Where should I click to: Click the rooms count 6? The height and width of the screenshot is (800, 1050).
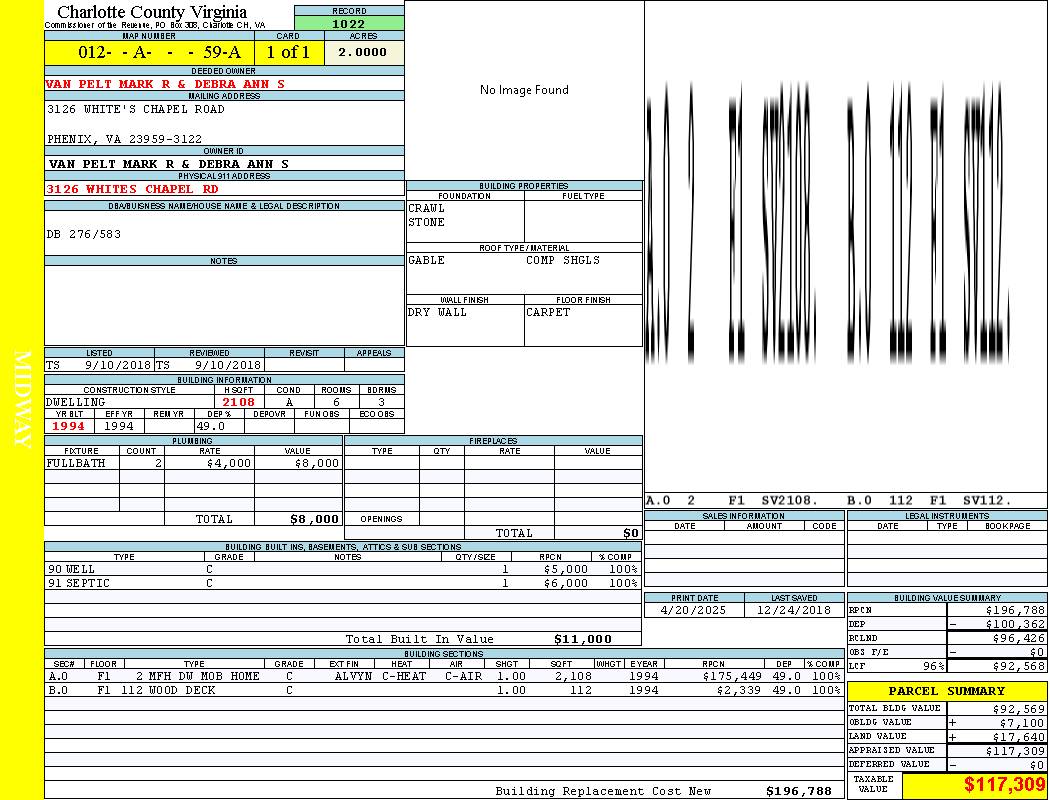pyautogui.click(x=336, y=402)
